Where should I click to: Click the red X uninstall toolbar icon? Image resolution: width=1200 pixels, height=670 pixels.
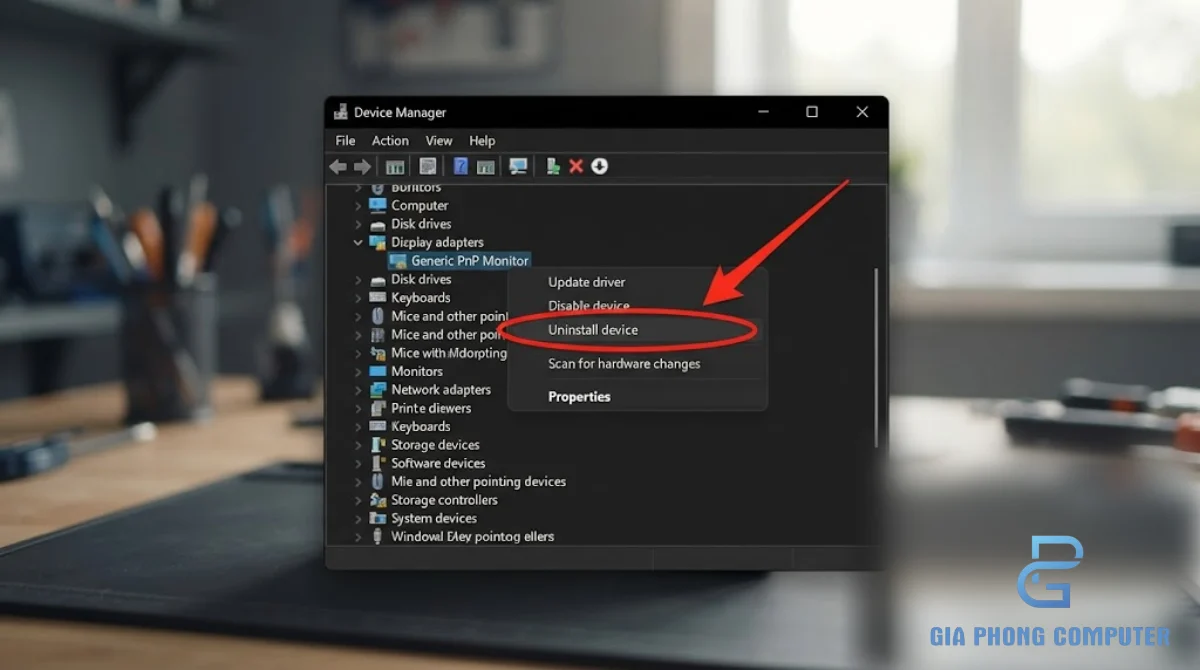click(576, 166)
